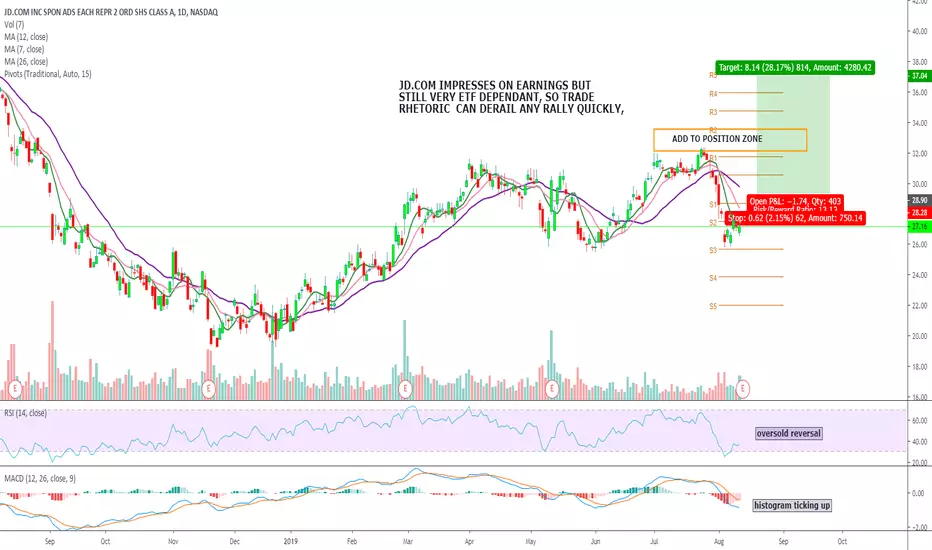The image size is (932, 550).
Task: Click the leftmost earnings E marker before September
Action: click(x=15, y=389)
